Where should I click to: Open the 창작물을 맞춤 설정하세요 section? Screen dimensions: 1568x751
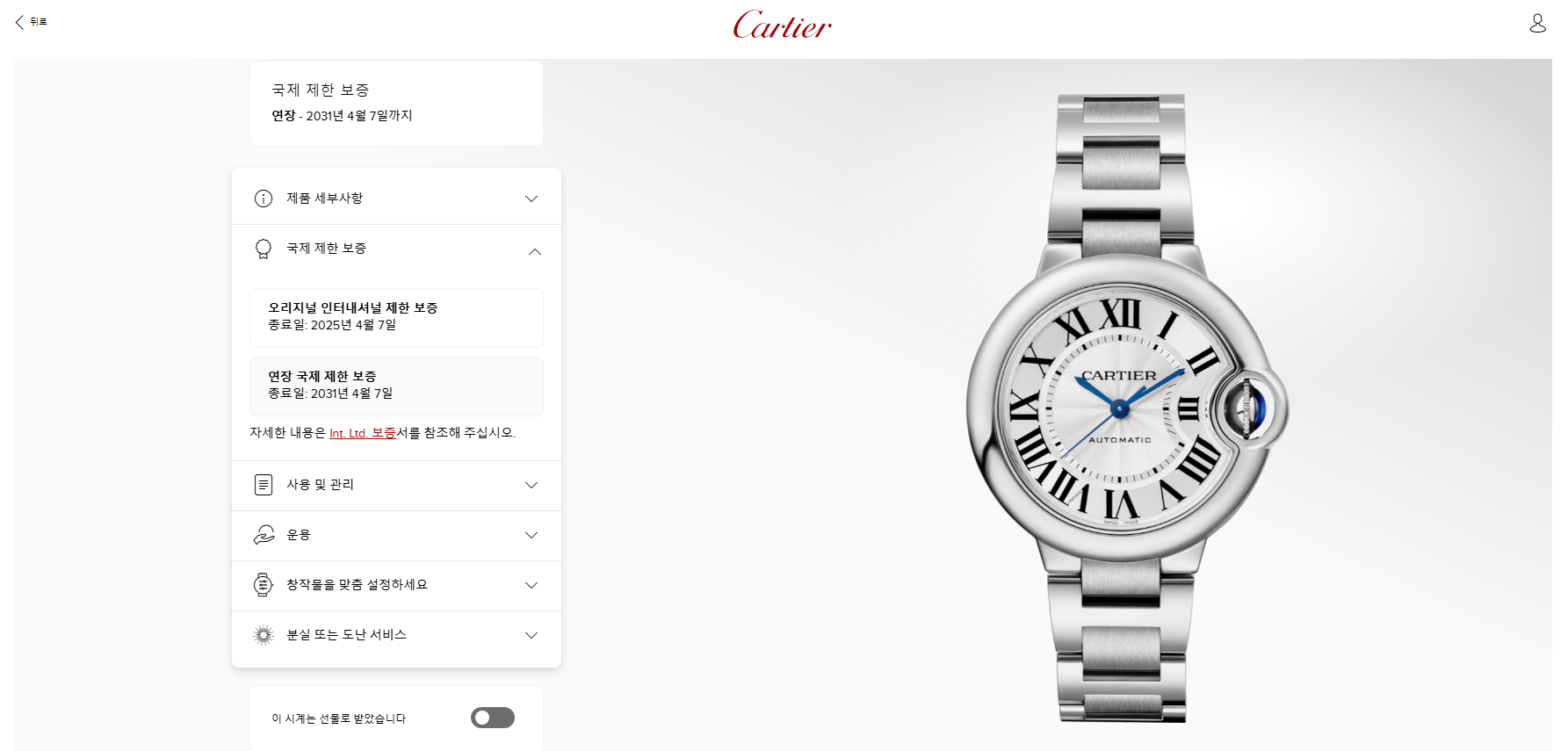click(x=396, y=585)
